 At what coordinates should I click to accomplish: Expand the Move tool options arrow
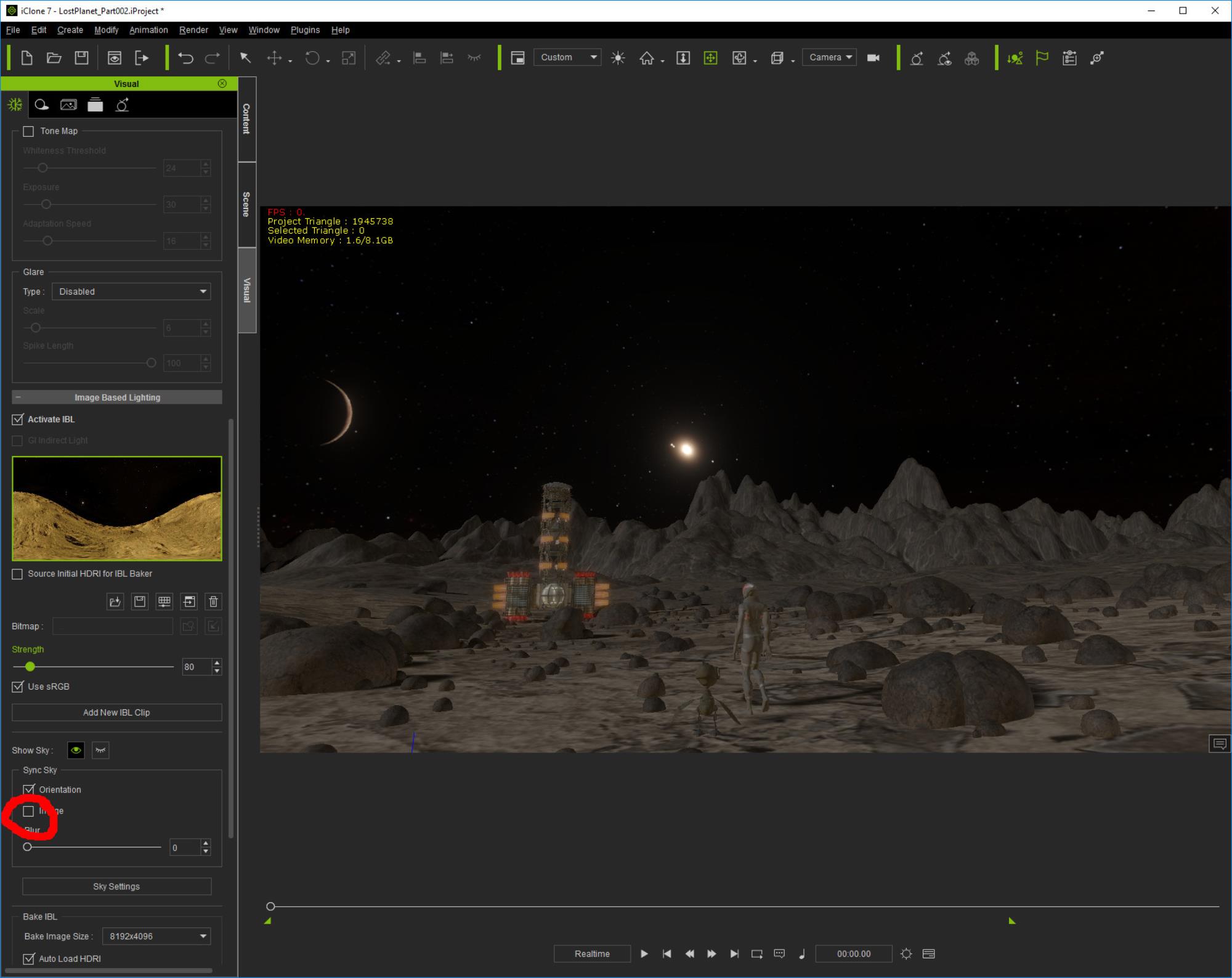290,61
